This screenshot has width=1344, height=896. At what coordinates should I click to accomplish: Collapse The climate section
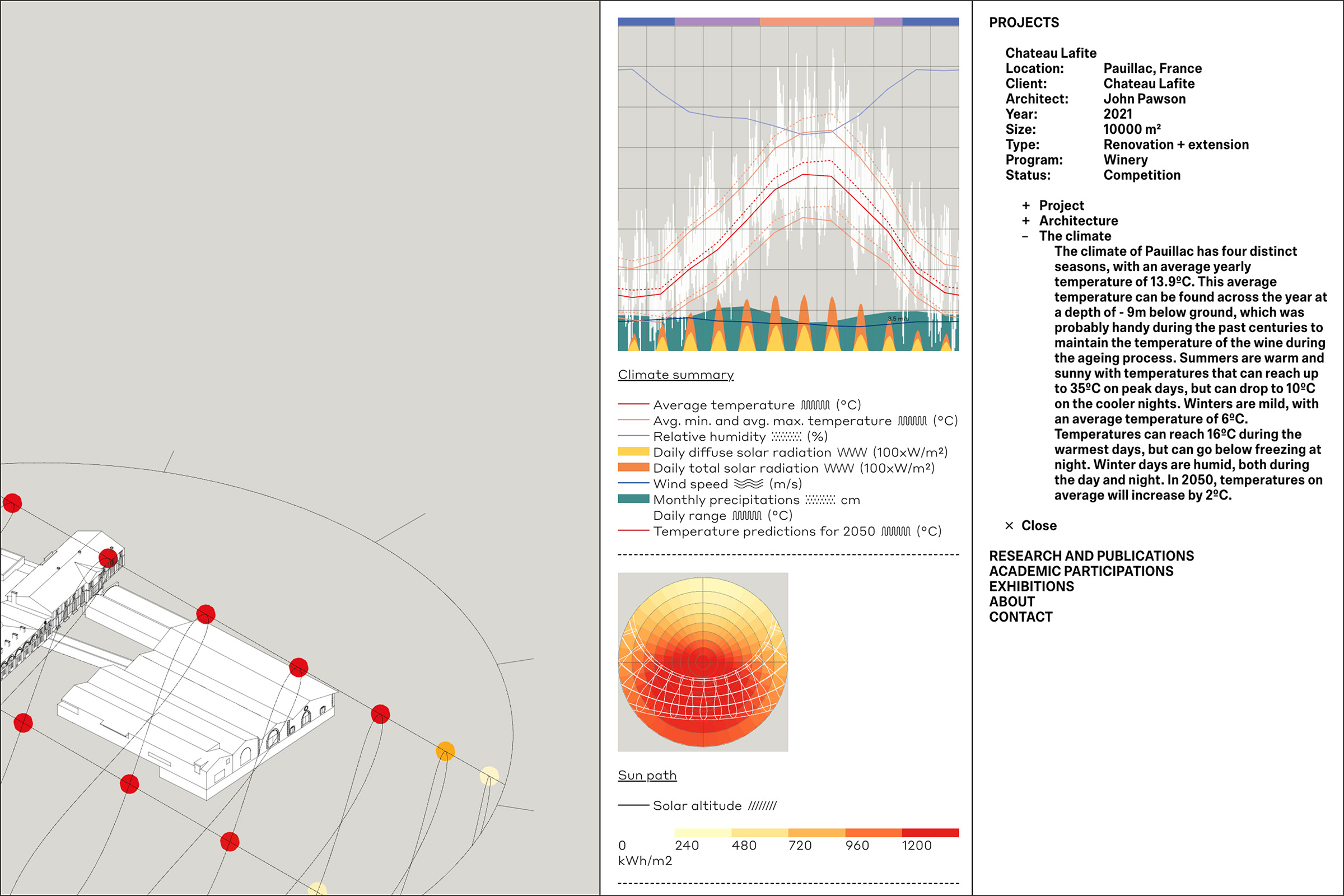click(x=1066, y=236)
